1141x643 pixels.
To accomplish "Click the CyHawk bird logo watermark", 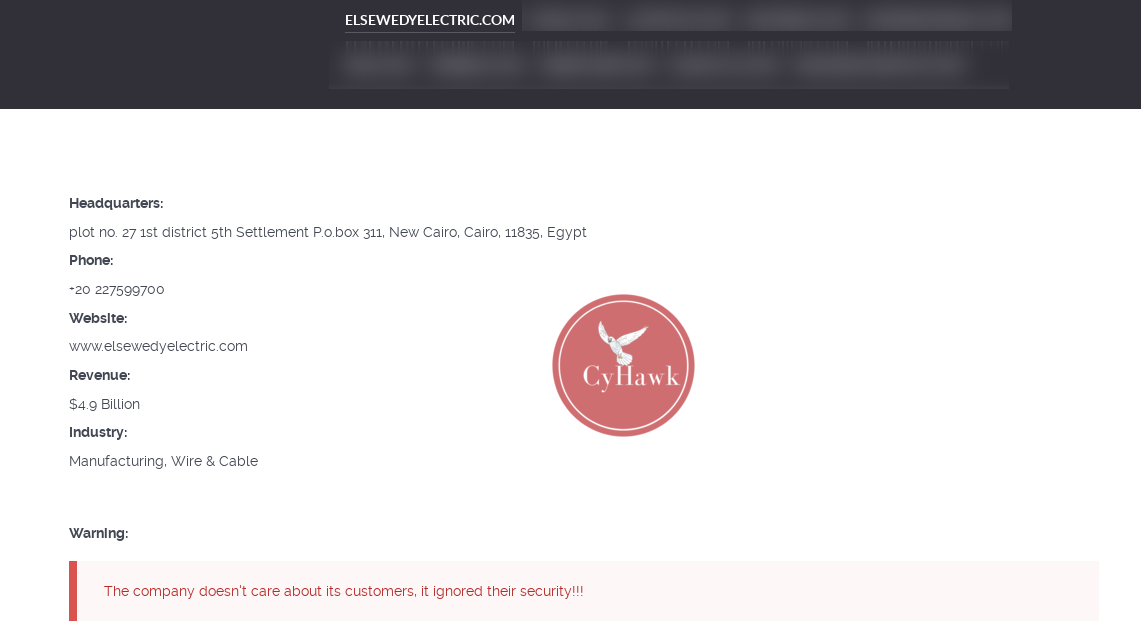I will [623, 365].
